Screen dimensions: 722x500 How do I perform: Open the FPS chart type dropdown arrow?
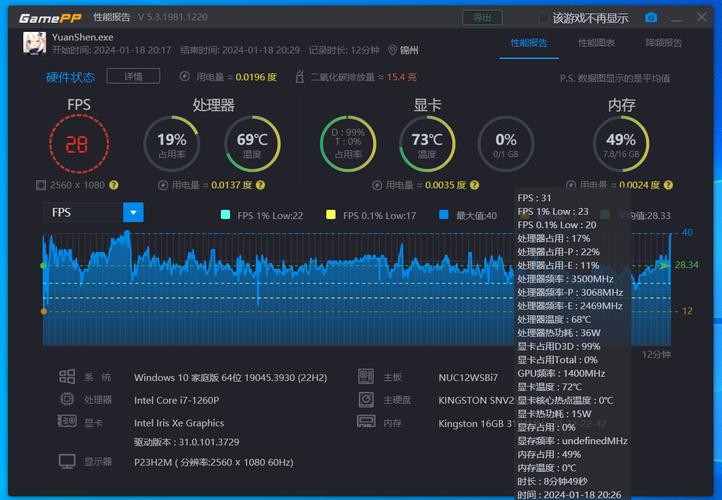click(134, 212)
